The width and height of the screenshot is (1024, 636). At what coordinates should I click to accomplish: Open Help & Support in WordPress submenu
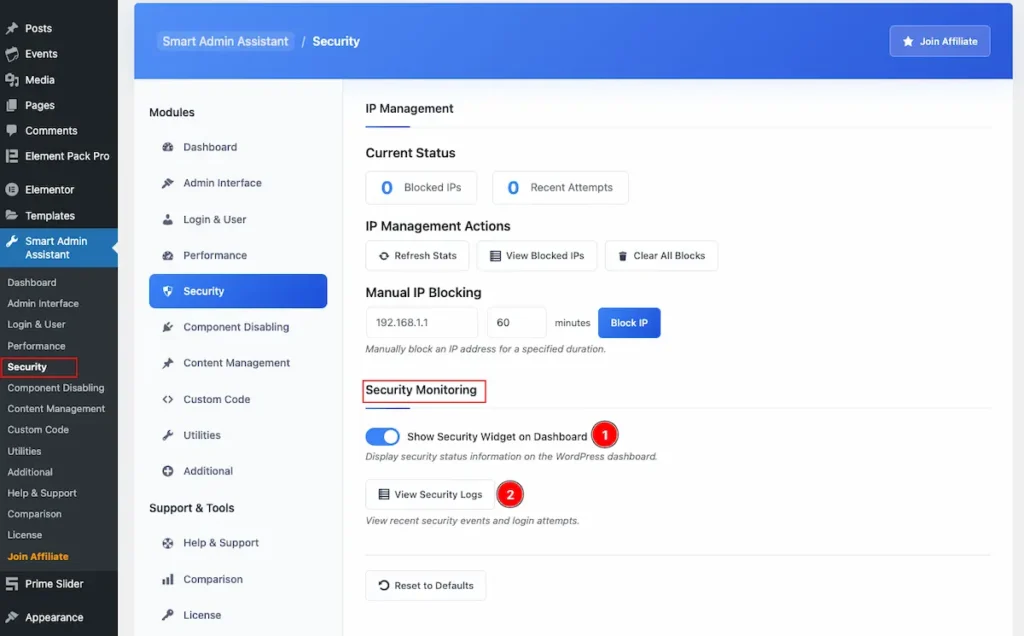[x=42, y=493]
